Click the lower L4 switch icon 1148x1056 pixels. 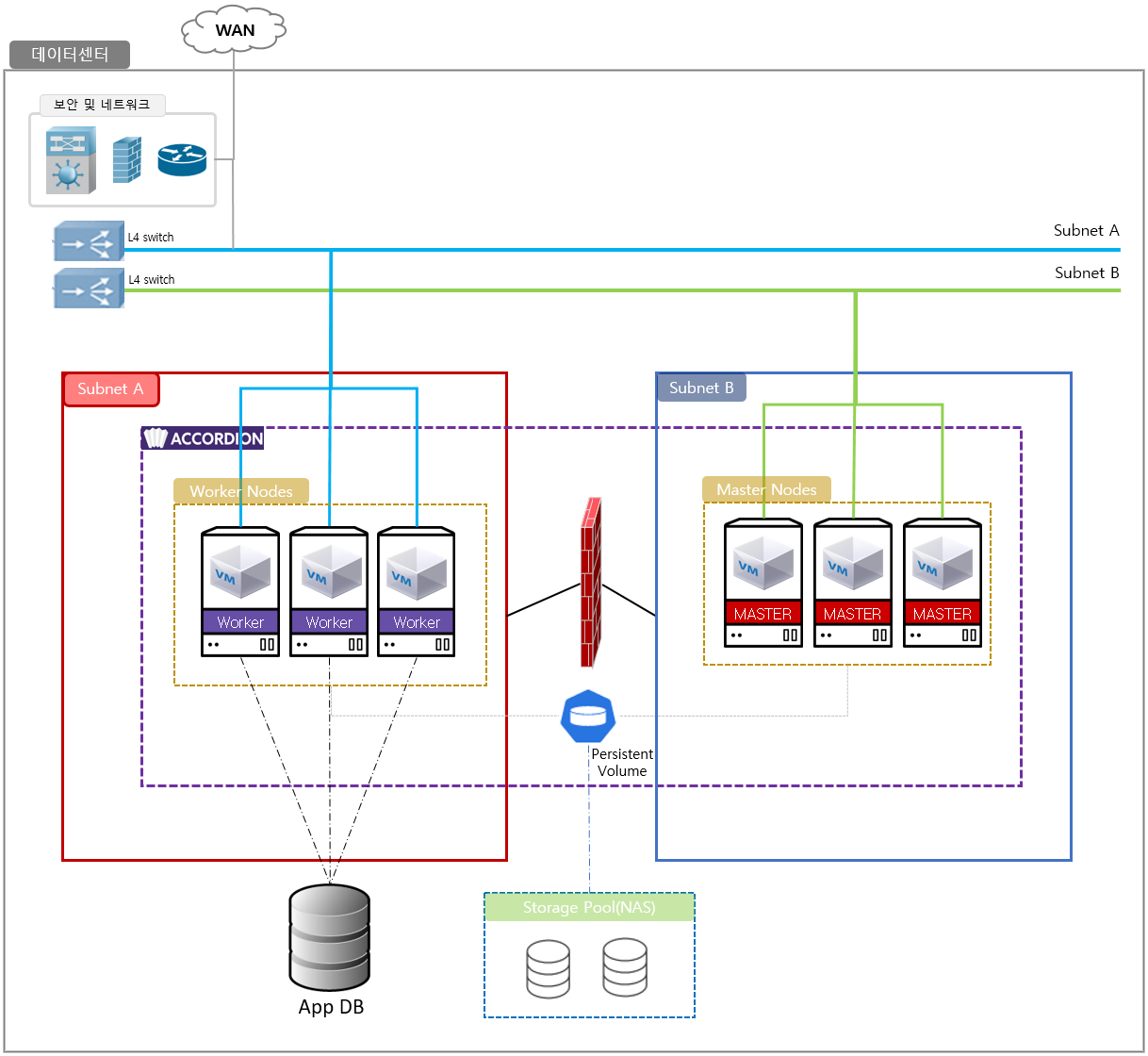(88, 288)
